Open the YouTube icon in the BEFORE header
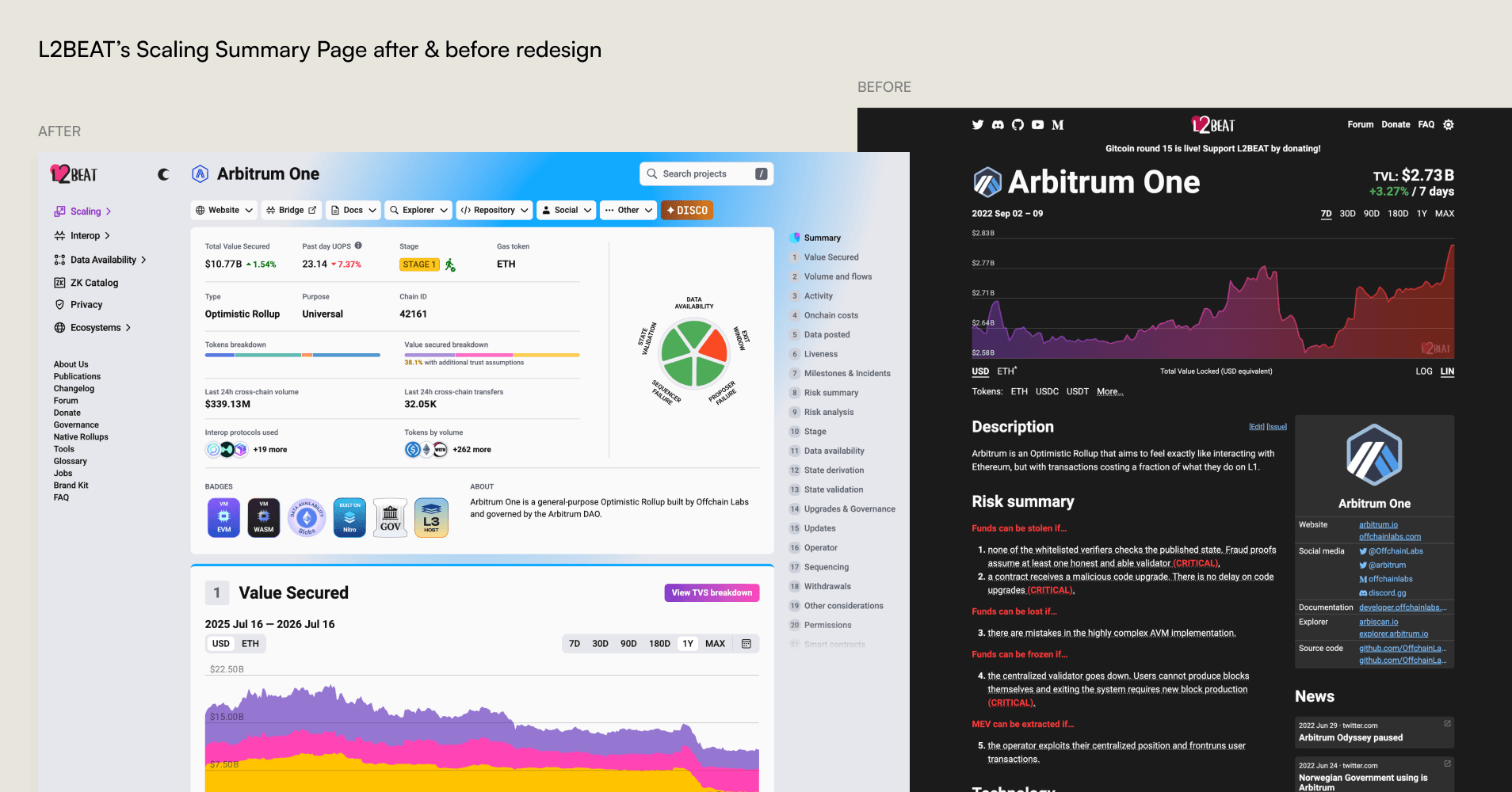The image size is (1512, 792). click(x=1037, y=125)
